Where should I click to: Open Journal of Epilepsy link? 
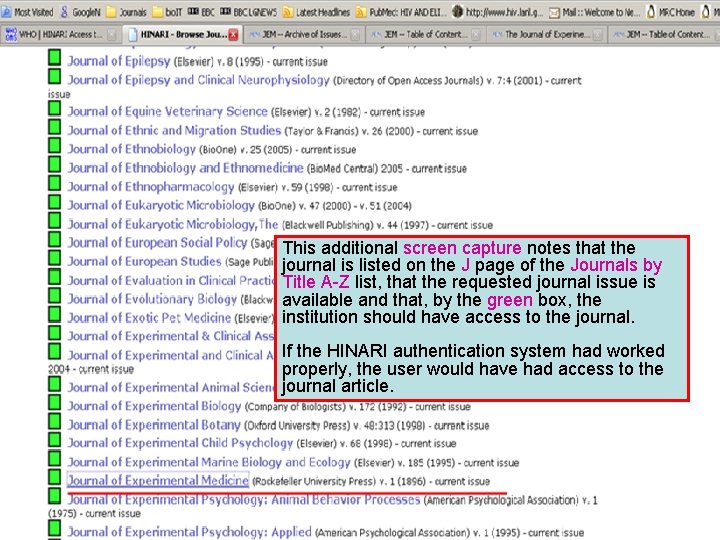(x=119, y=61)
